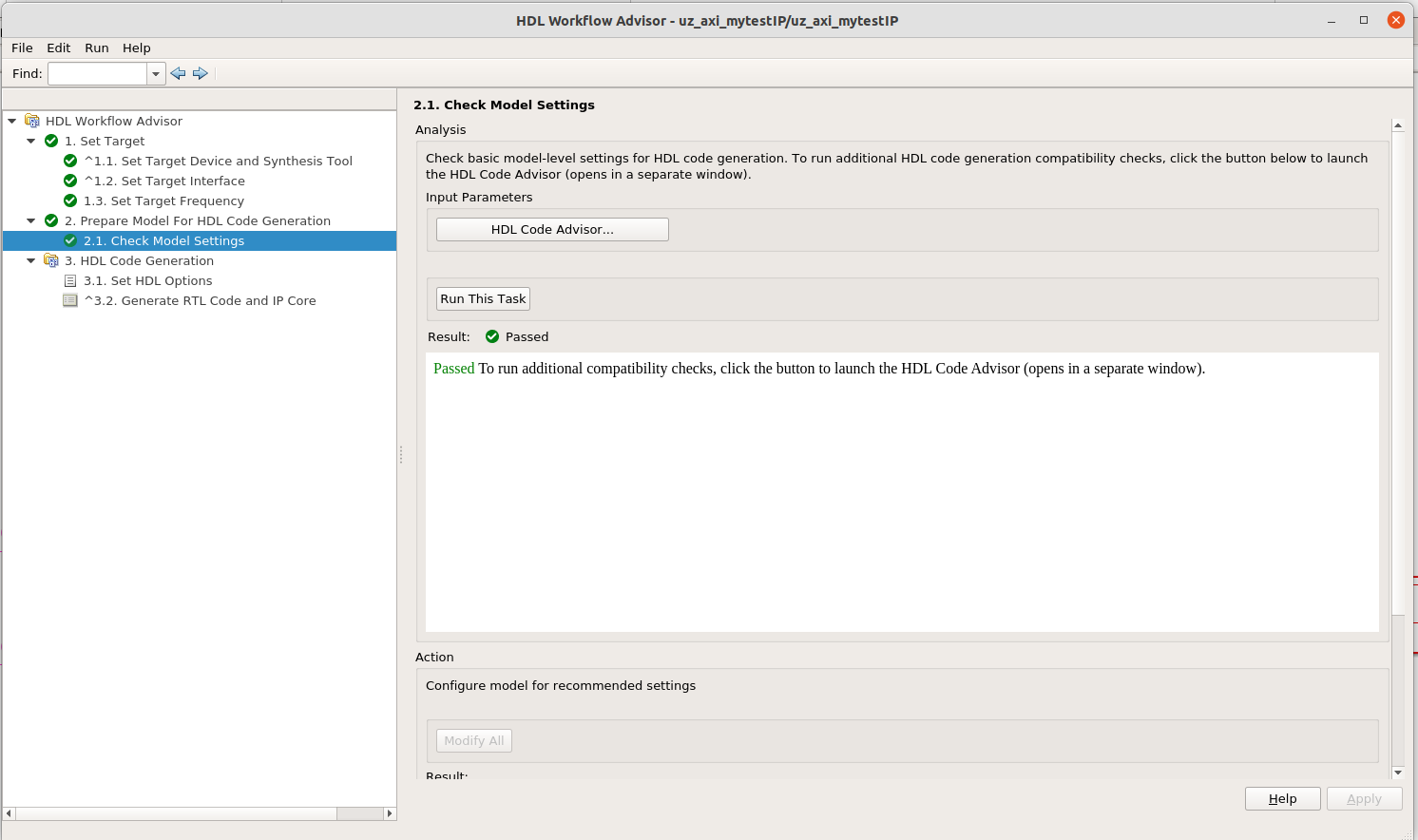Click the Help button at the bottom
Image resolution: width=1418 pixels, height=840 pixels.
click(1282, 798)
